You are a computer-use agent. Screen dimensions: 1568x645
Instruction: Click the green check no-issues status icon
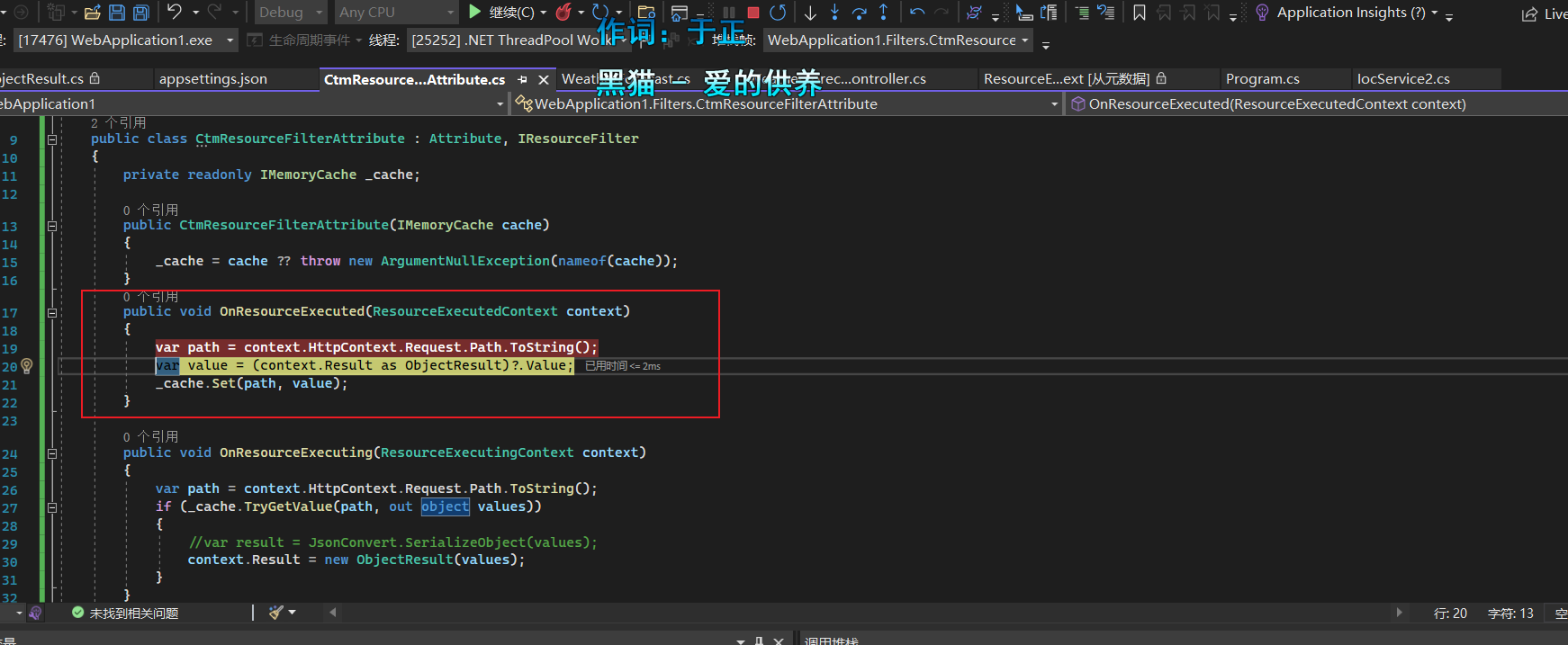[x=78, y=613]
